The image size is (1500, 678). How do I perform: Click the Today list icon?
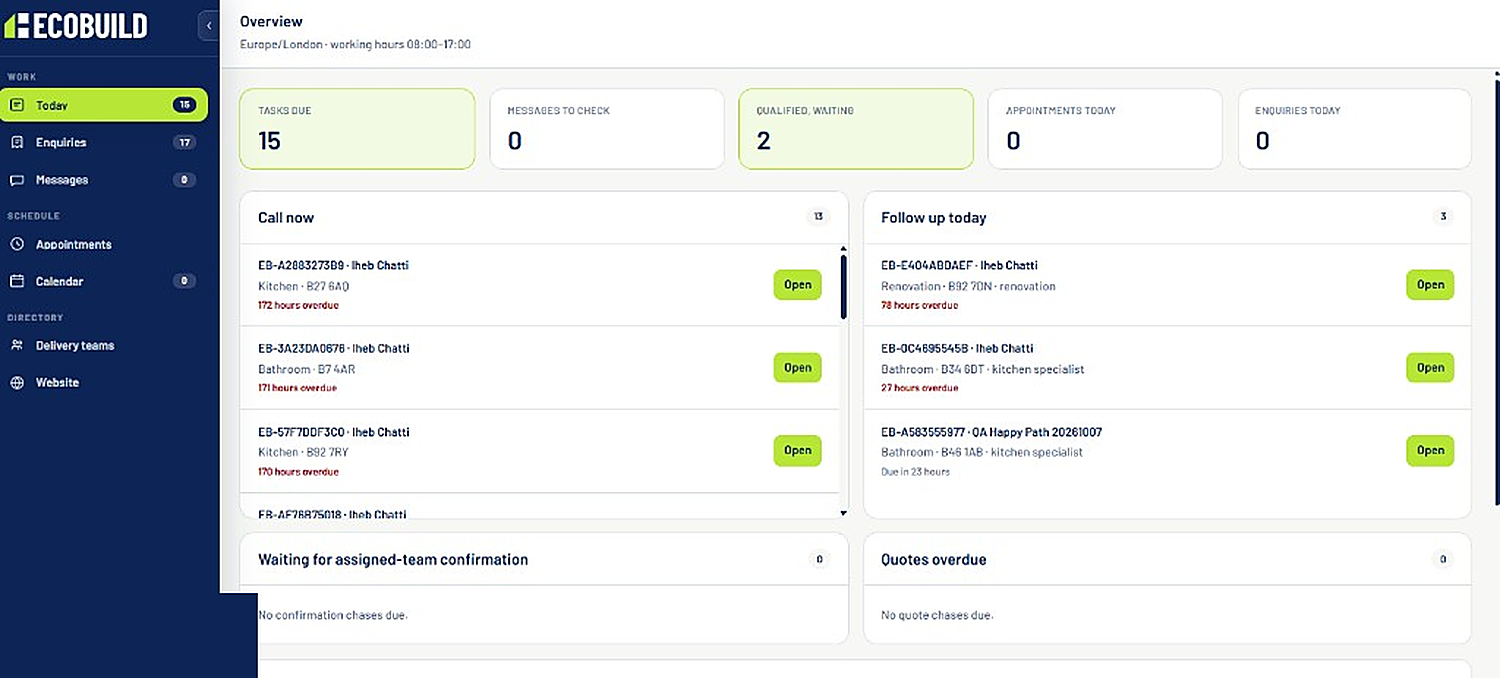point(17,105)
